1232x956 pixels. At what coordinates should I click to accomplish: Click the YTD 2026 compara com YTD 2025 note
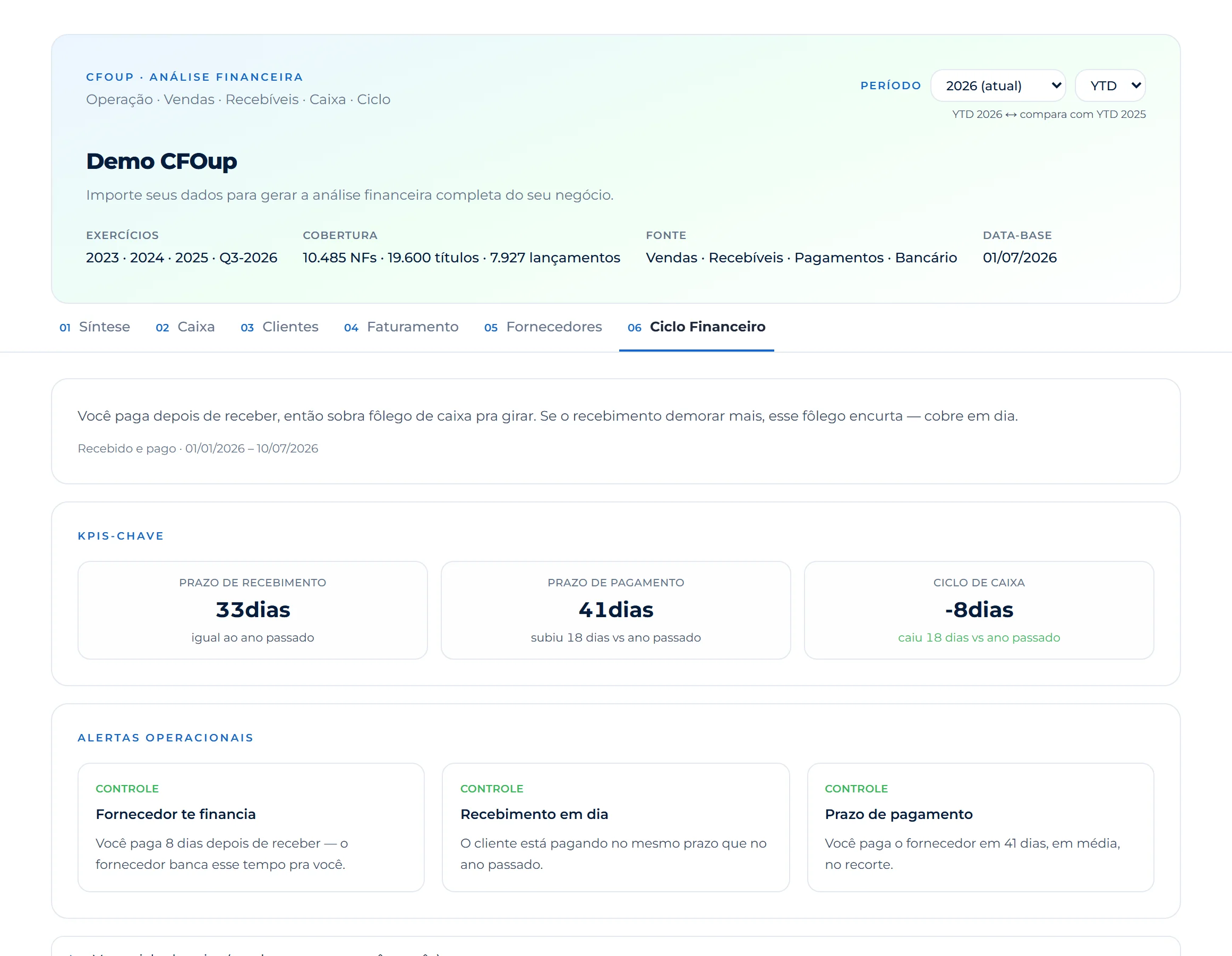click(x=1049, y=115)
